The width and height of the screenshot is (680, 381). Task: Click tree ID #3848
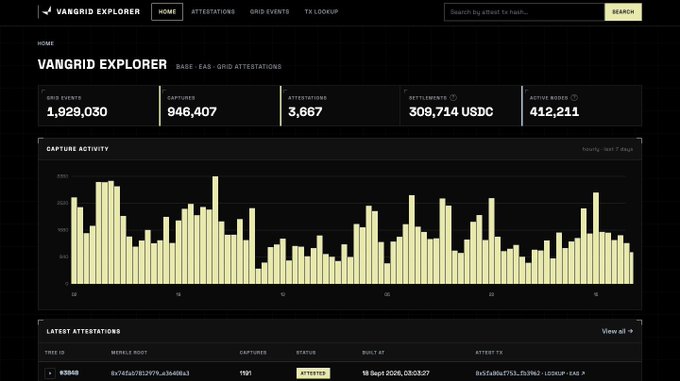tap(69, 373)
